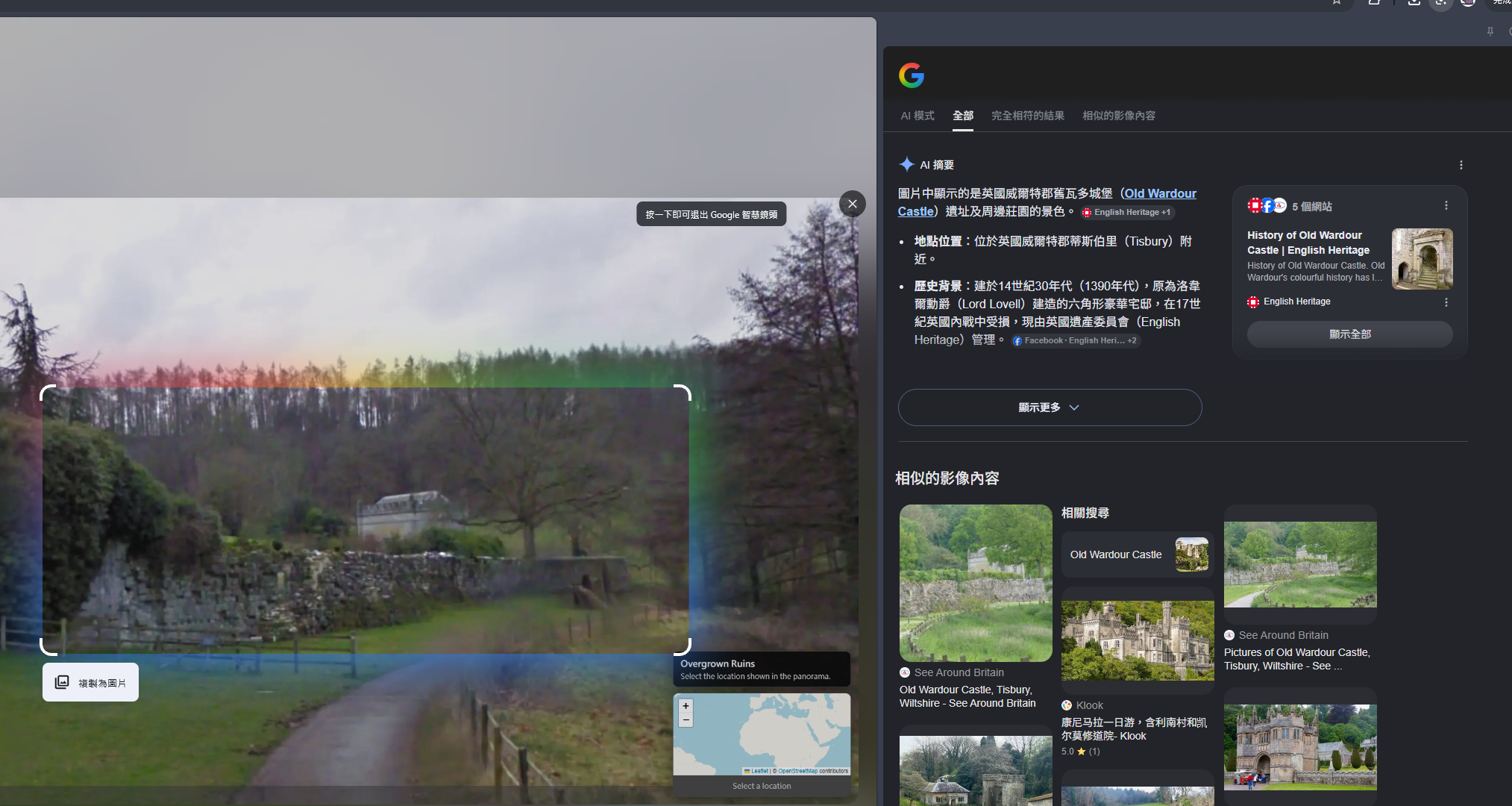Click 顯示全部 to show all websites

coord(1349,334)
